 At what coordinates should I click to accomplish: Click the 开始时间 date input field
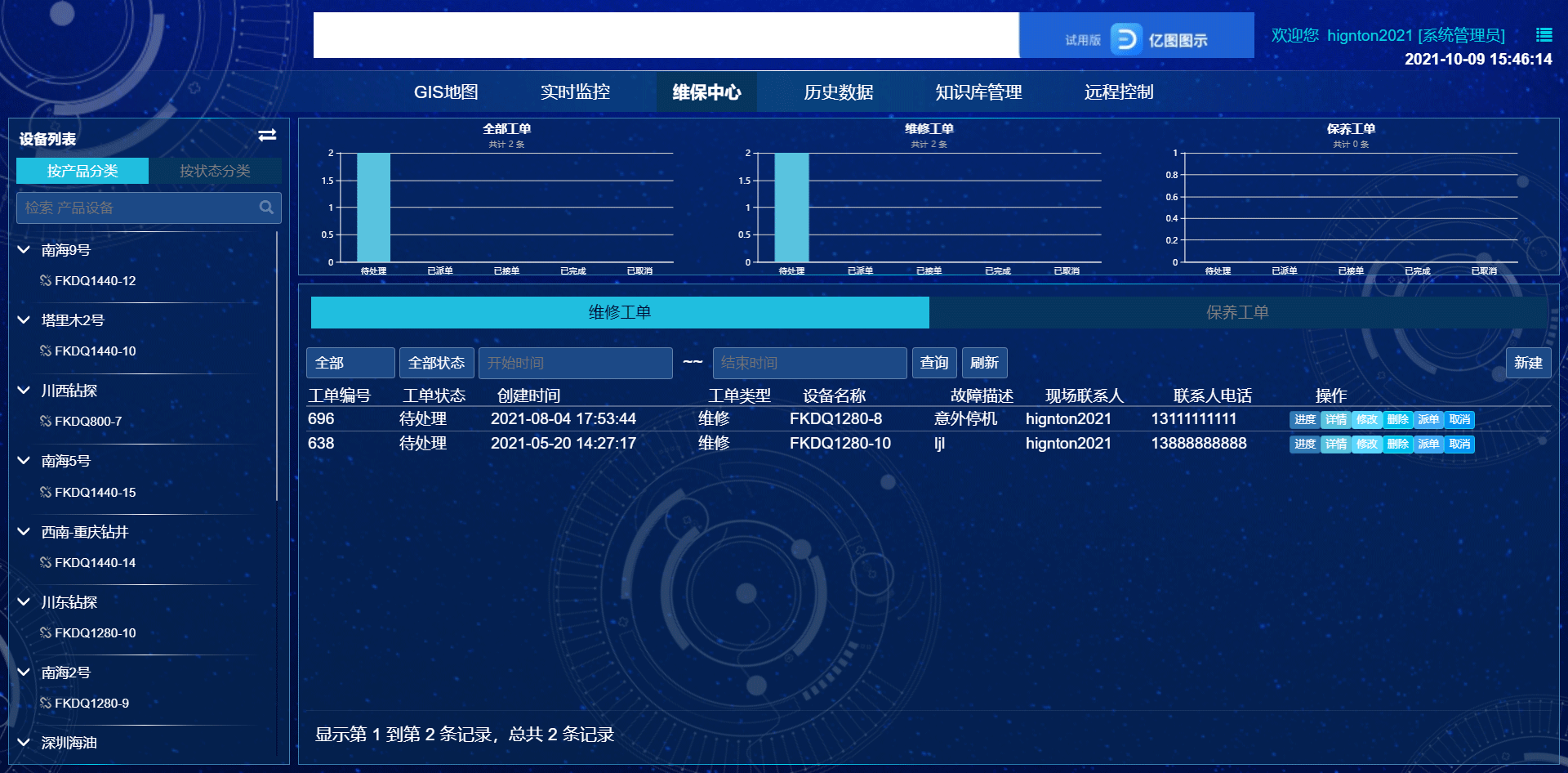coord(575,363)
